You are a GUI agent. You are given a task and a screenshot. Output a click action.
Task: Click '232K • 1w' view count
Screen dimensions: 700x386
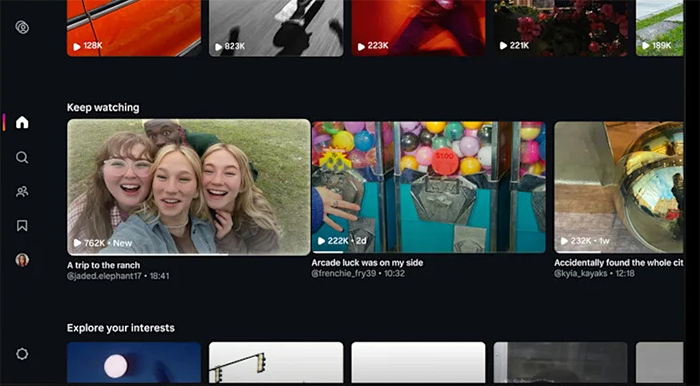click(x=585, y=241)
